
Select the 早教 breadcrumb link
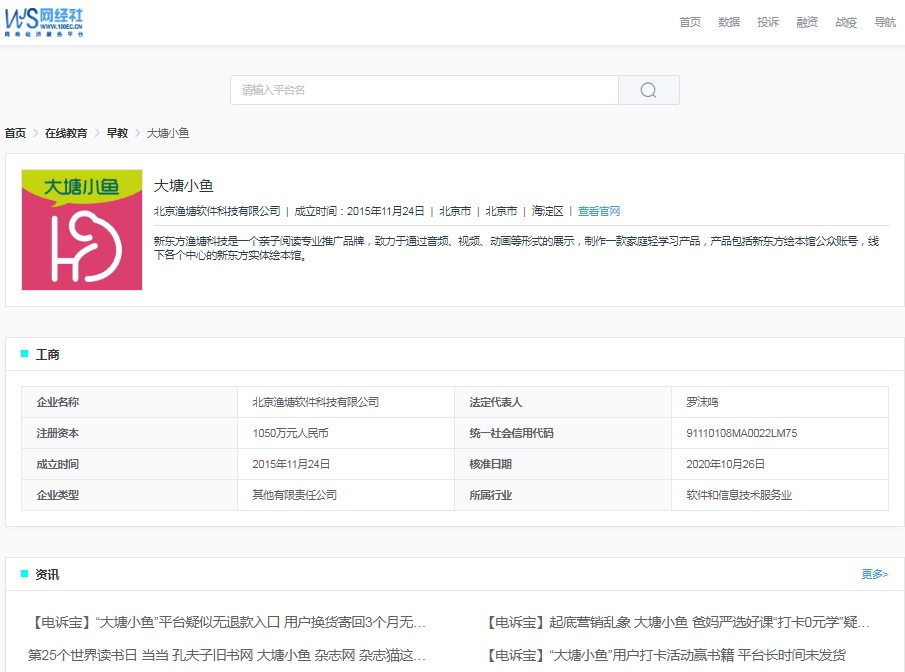117,133
